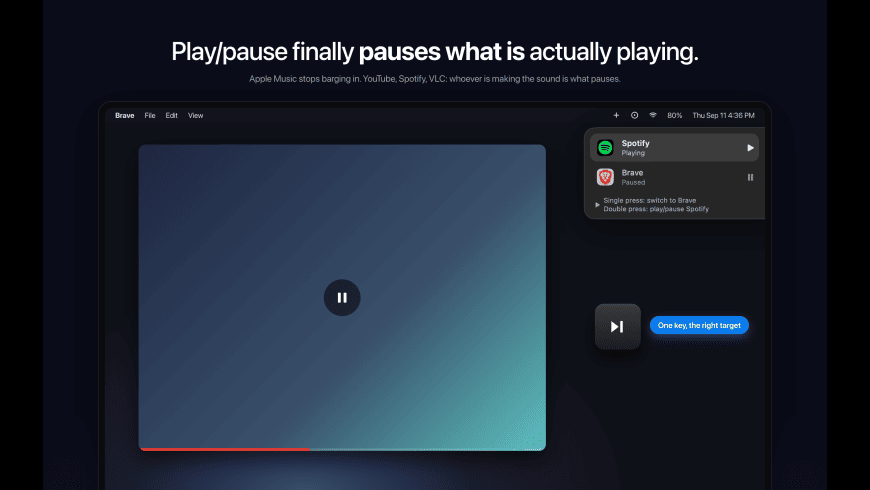
Task: Click the Brave 'Paused' status text
Action: 633,183
